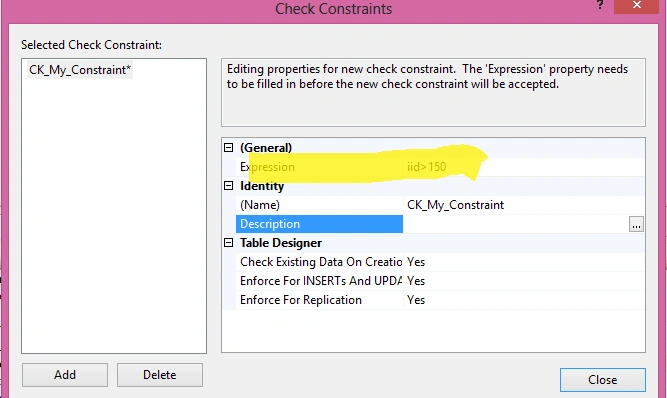Click the Close button

point(603,380)
